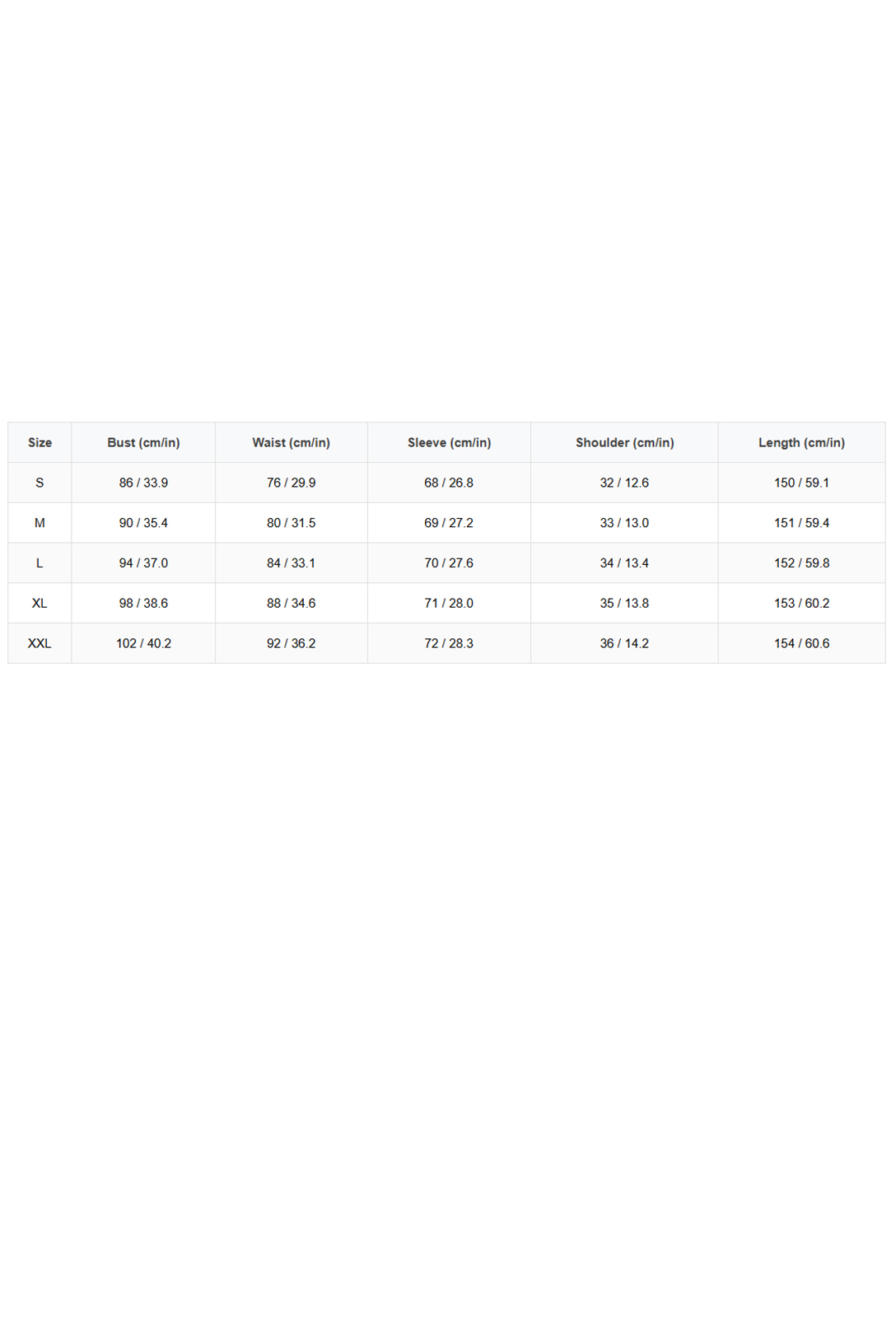Image resolution: width=896 pixels, height=1344 pixels.
Task: Select the 'Shoulder (cm/in)' header
Action: [624, 442]
